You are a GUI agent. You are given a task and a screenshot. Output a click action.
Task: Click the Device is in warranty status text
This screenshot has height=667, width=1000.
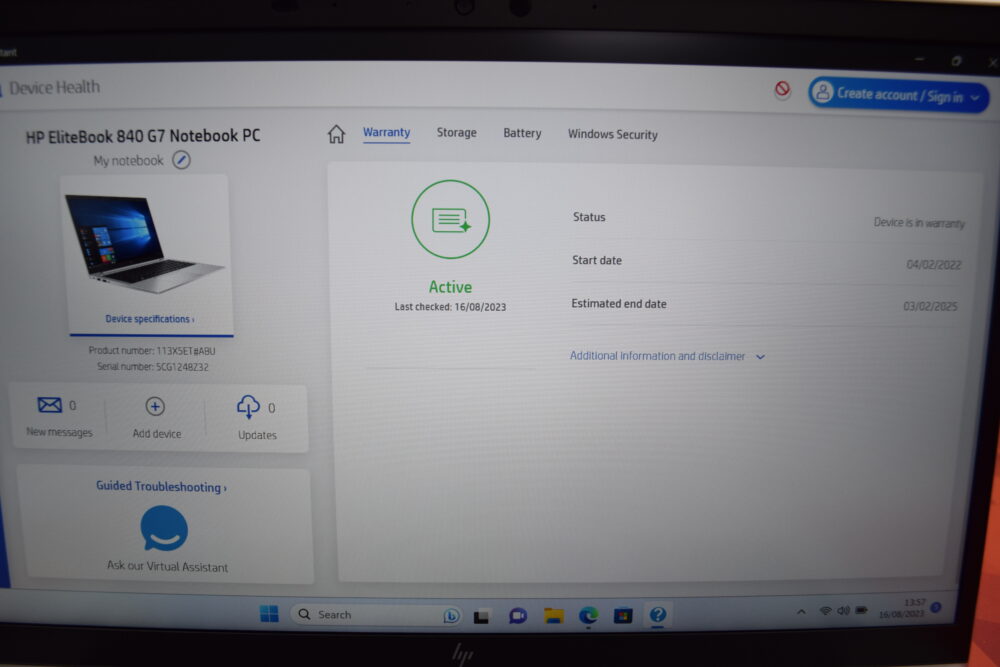click(x=919, y=223)
